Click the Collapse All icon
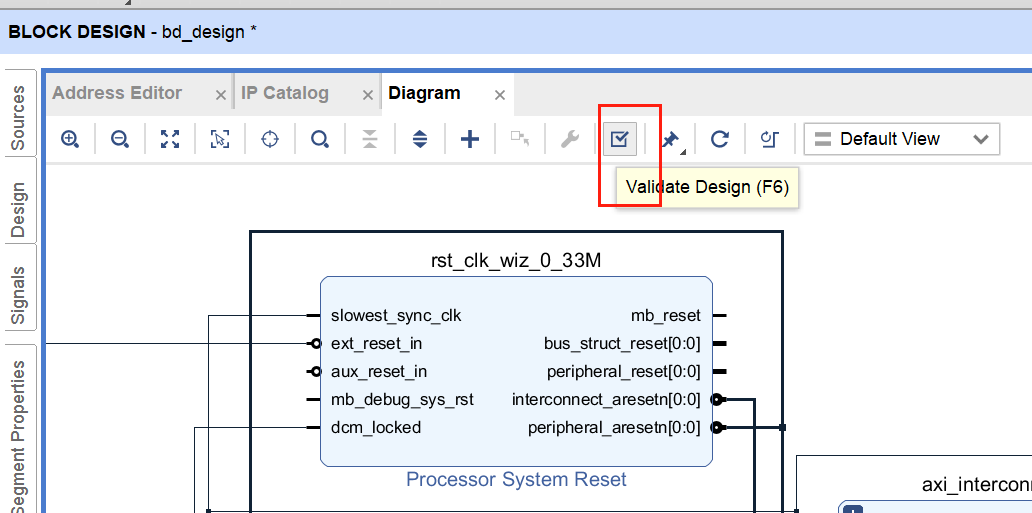The height and width of the screenshot is (513, 1032). [370, 139]
